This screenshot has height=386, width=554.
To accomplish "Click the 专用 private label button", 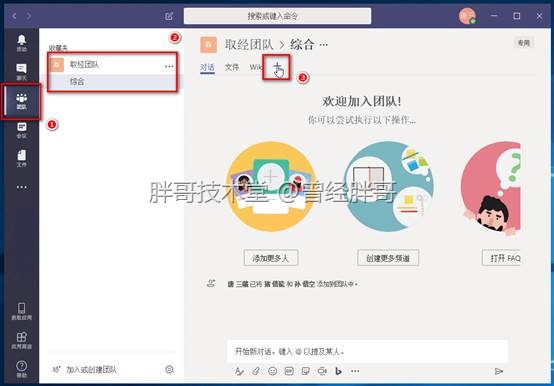I will (524, 43).
